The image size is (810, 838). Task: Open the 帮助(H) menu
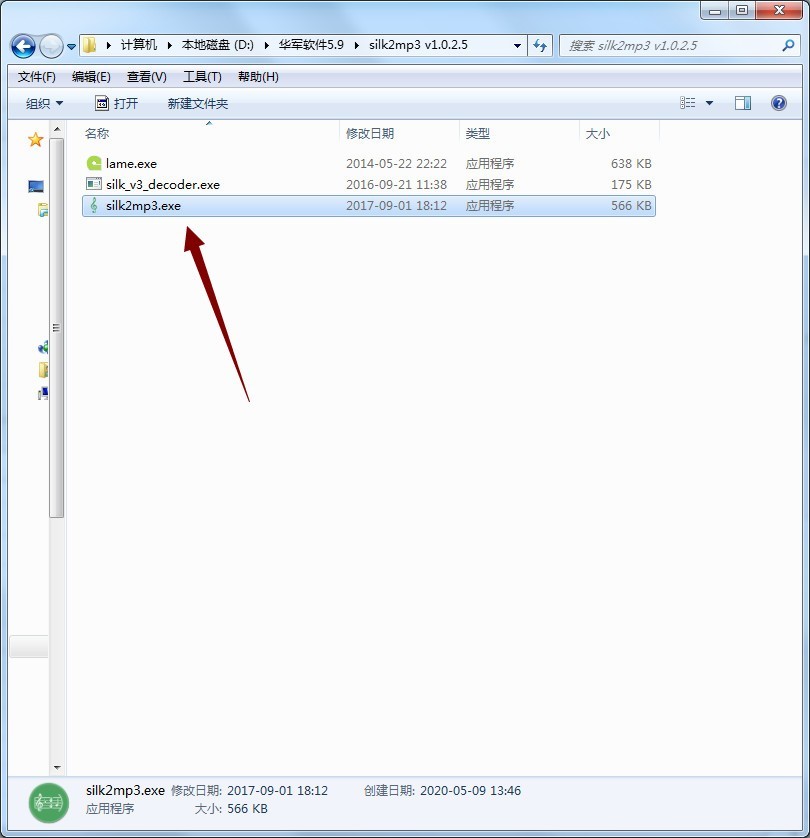(x=258, y=77)
